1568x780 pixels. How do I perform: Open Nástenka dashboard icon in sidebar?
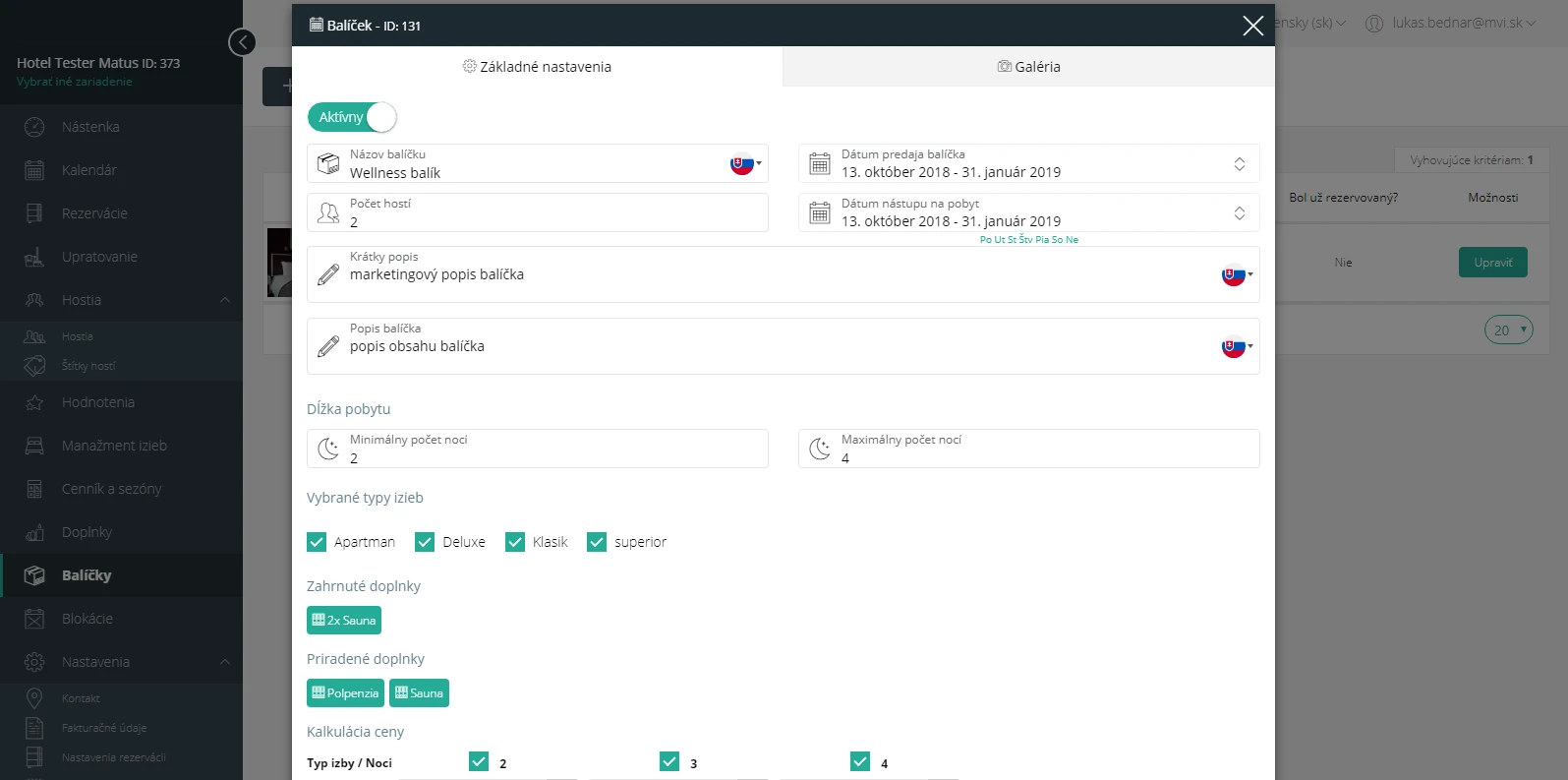pyautogui.click(x=34, y=127)
